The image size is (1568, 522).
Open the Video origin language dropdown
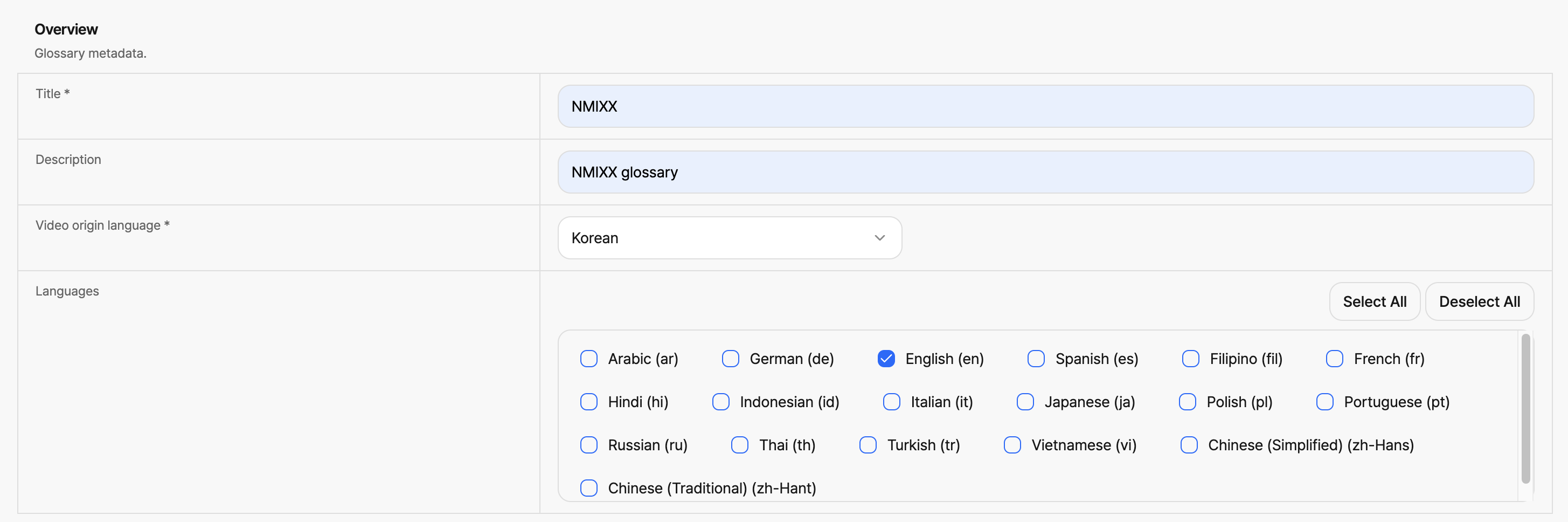click(x=729, y=238)
